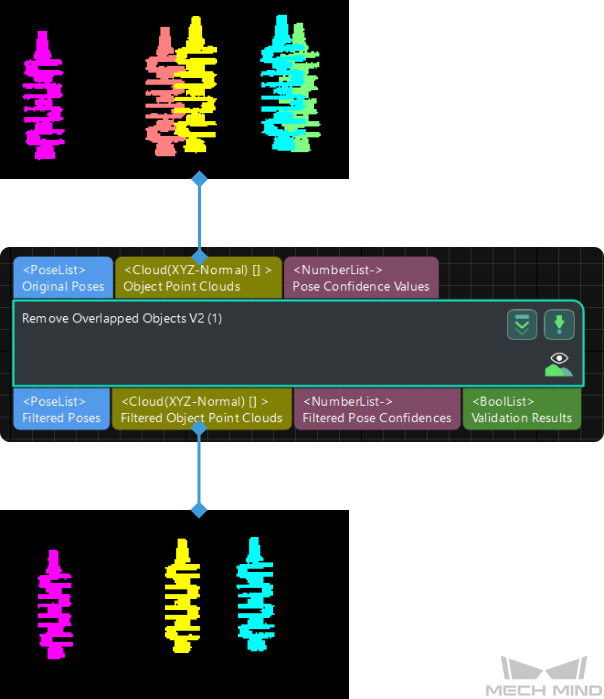604x699 pixels.
Task: Click the magenta point cloud in the input preview
Action: 42,95
